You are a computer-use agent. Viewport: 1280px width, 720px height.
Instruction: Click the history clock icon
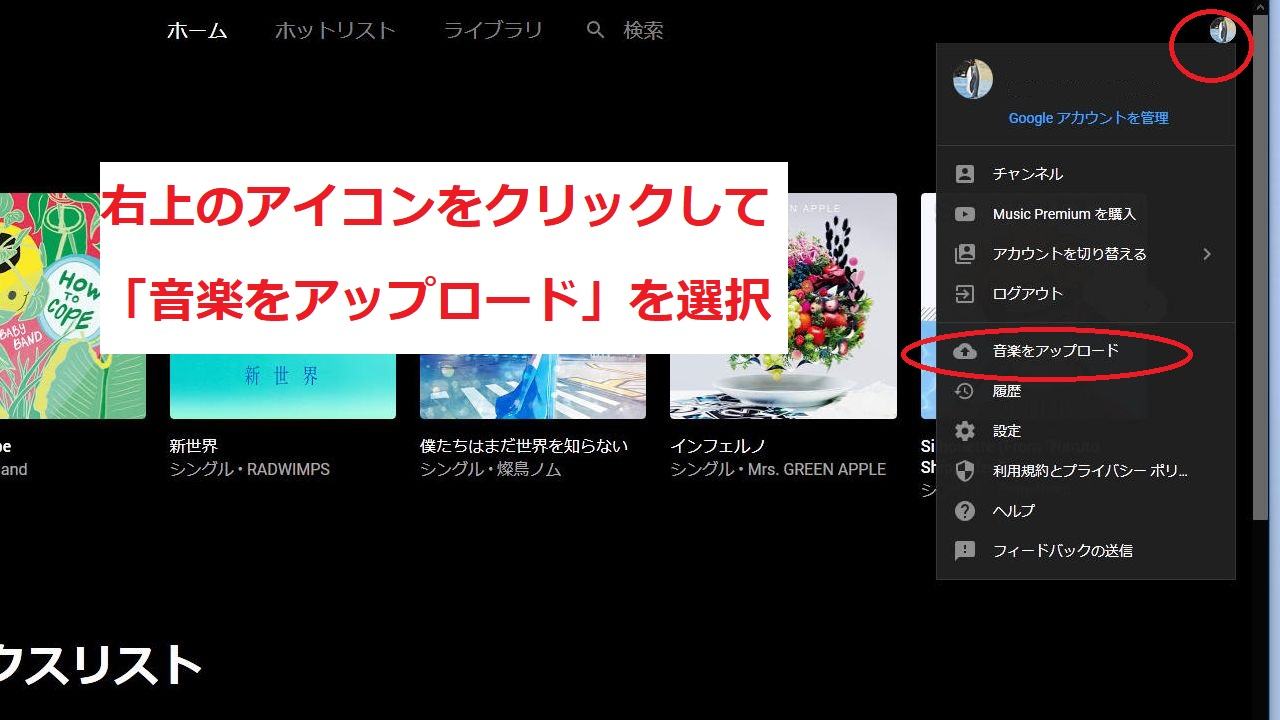coord(965,391)
